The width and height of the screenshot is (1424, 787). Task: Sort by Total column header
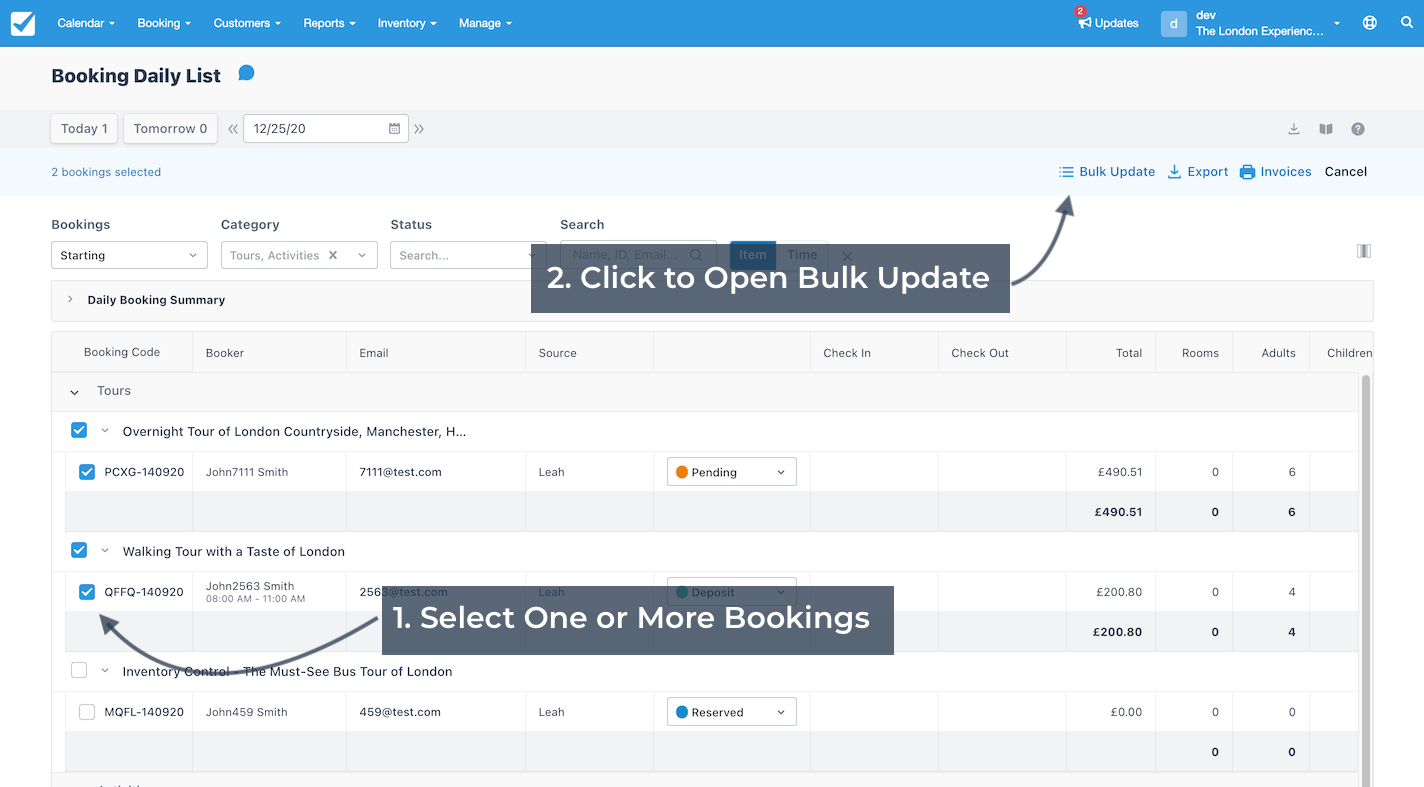pyautogui.click(x=1129, y=353)
